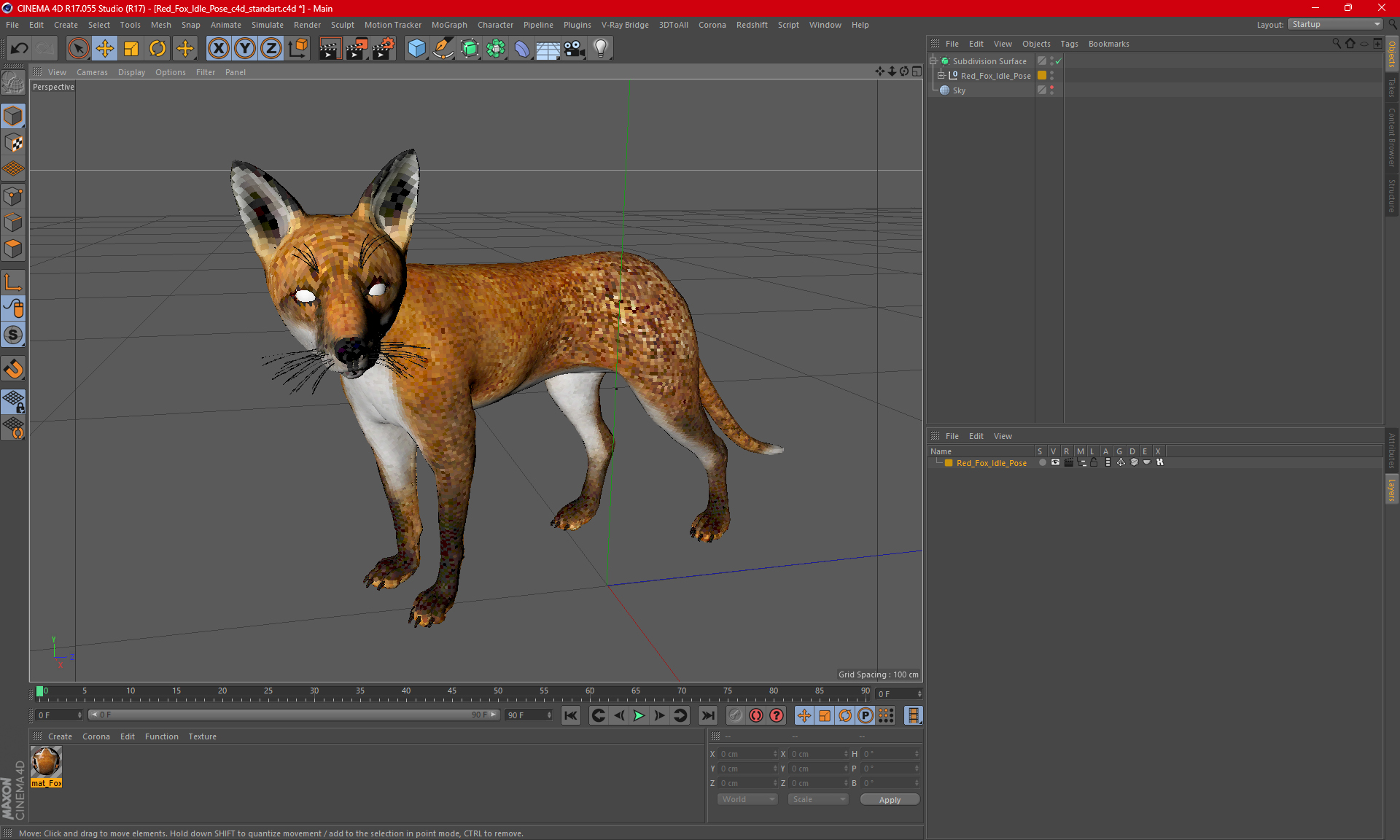The width and height of the screenshot is (1400, 840).
Task: Click the current frame 0 F field
Action: coord(59,715)
